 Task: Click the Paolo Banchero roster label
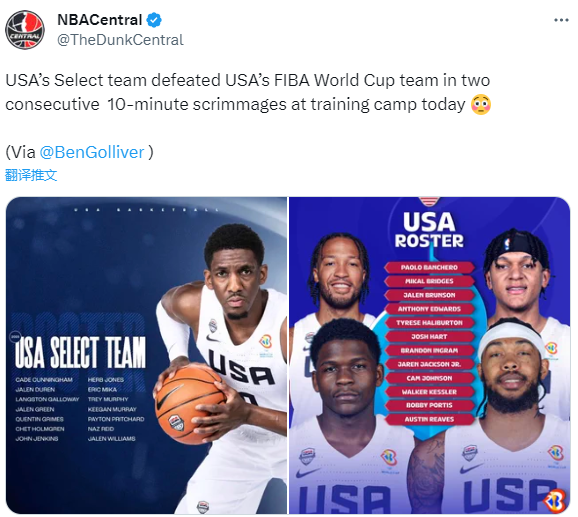429,268
